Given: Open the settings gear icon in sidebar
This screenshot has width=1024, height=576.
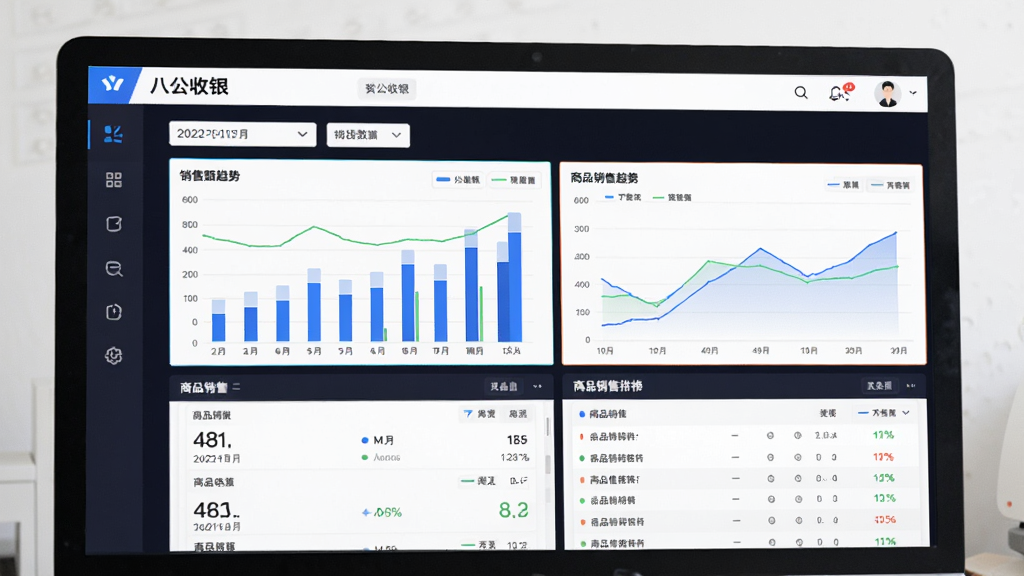Looking at the screenshot, I should coord(114,355).
